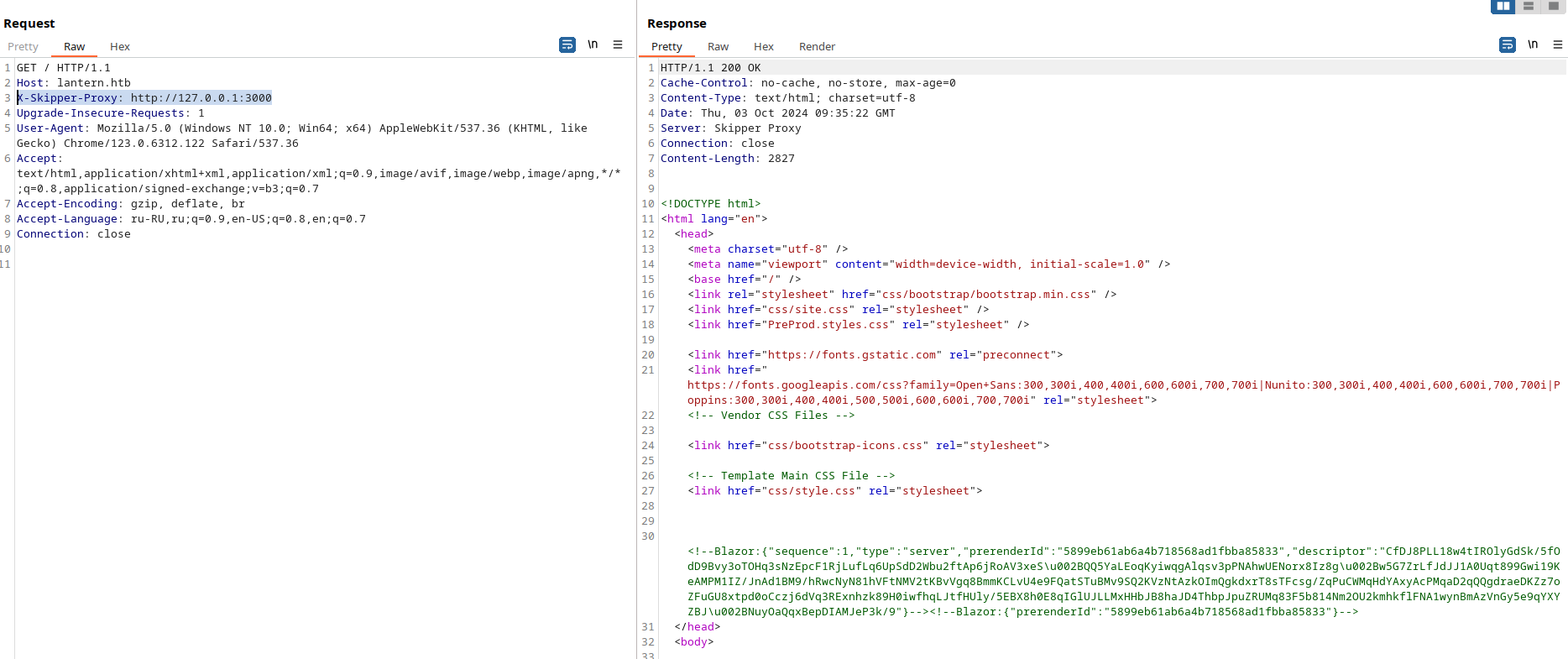Select side-by-side layout view icon
This screenshot has width=1568, height=659.
point(1503,6)
